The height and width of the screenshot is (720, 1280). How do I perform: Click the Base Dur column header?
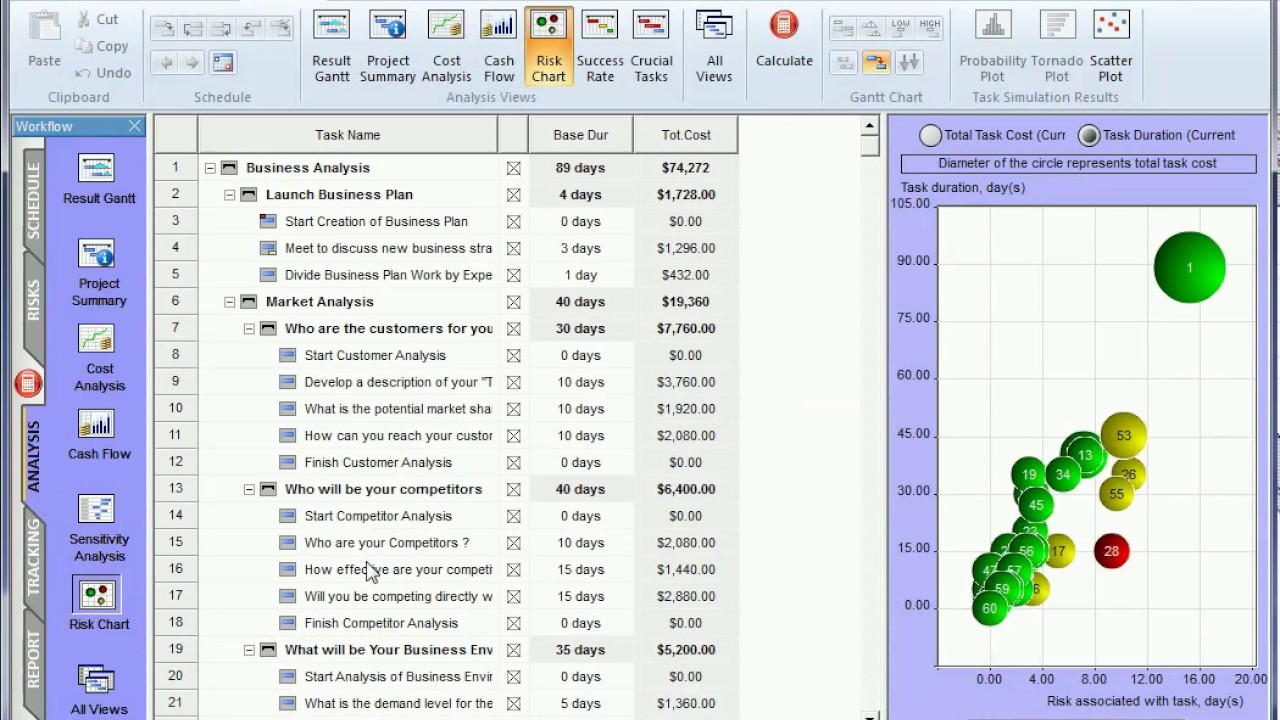tap(581, 135)
